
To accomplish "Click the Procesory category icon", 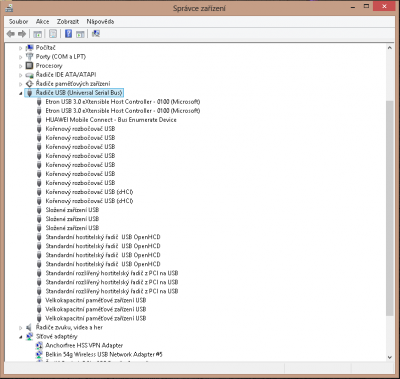I will [30, 65].
